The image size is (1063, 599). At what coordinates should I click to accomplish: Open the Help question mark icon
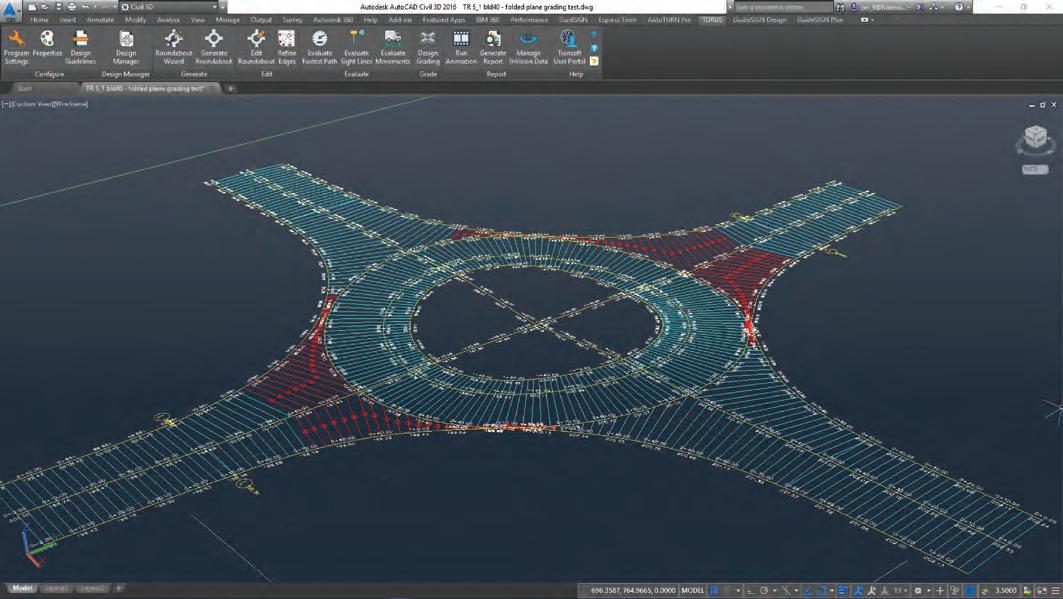959,7
